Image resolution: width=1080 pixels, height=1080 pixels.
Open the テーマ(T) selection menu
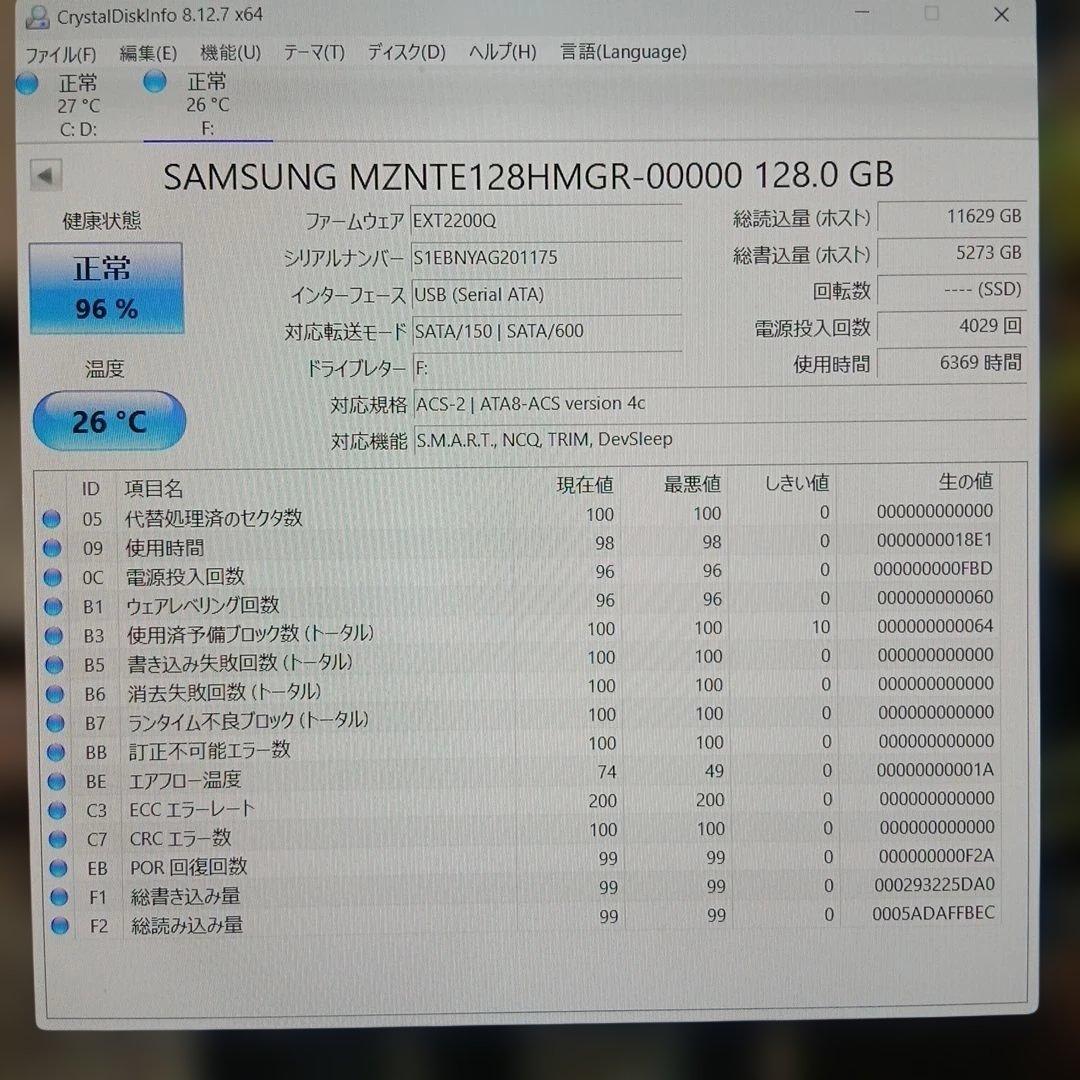313,52
